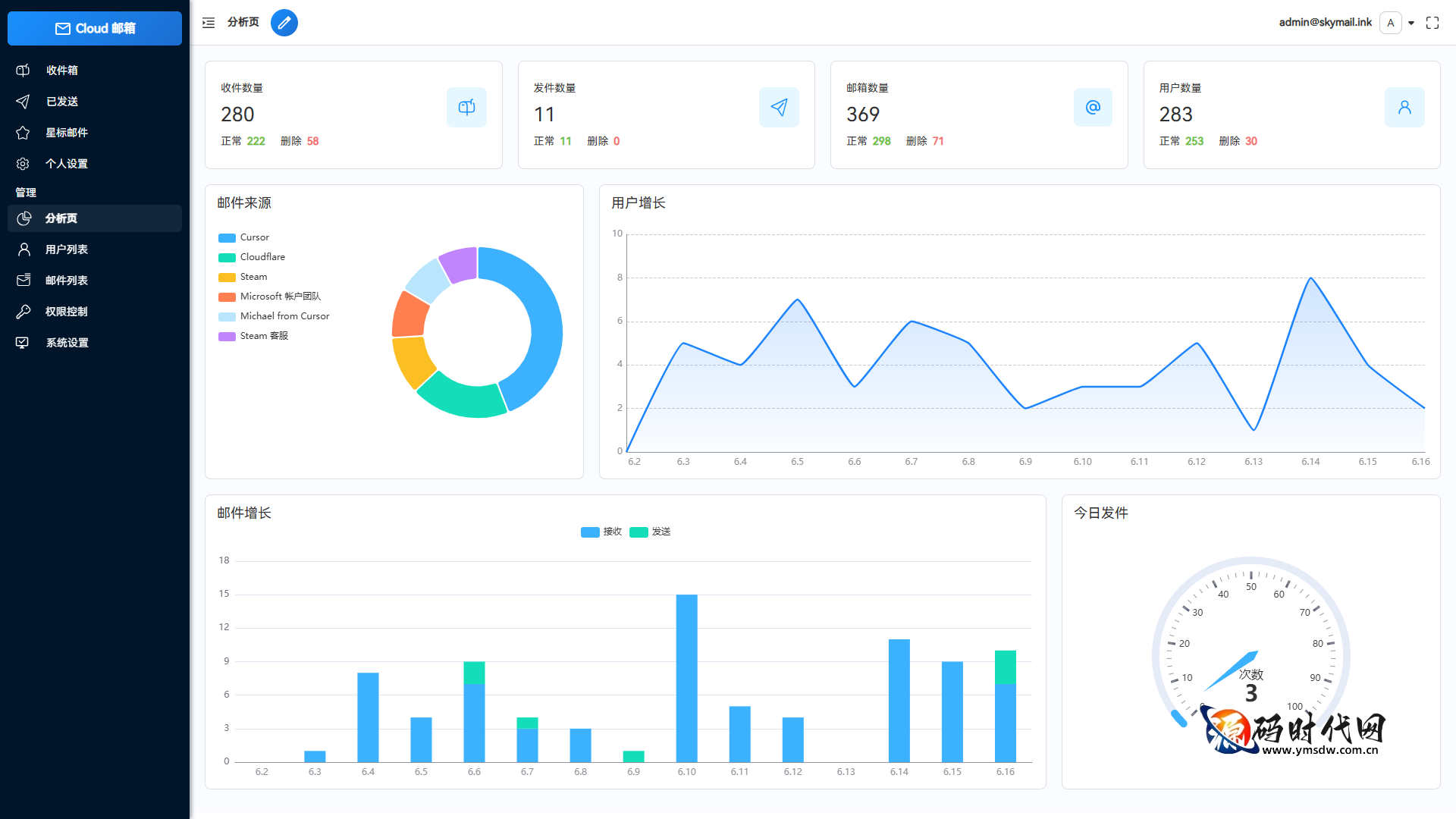This screenshot has width=1456, height=819.
Task: Open 用户列表 in sidebar
Action: [x=67, y=249]
